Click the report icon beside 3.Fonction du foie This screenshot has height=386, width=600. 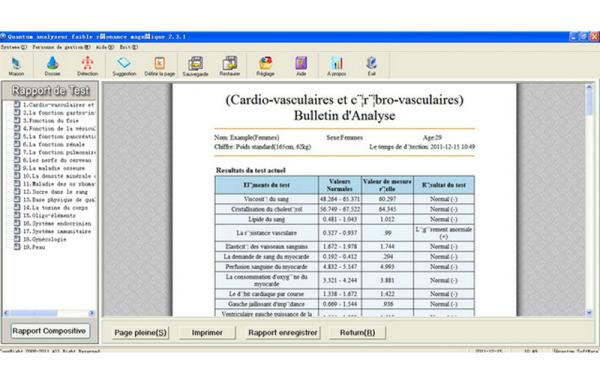coord(17,121)
